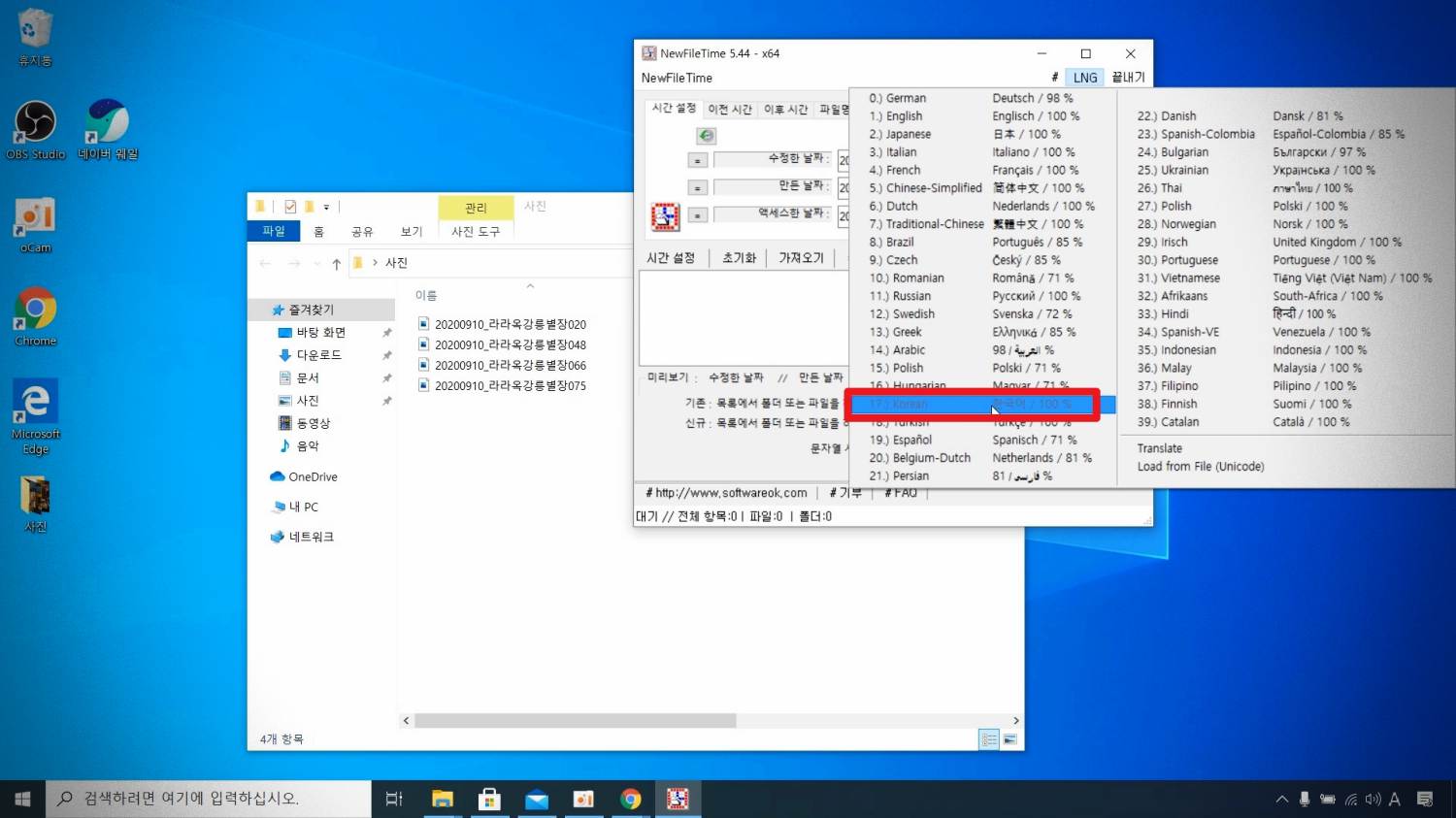Switch to large icons view in Explorer
The height and width of the screenshot is (818, 1456).
[1009, 739]
